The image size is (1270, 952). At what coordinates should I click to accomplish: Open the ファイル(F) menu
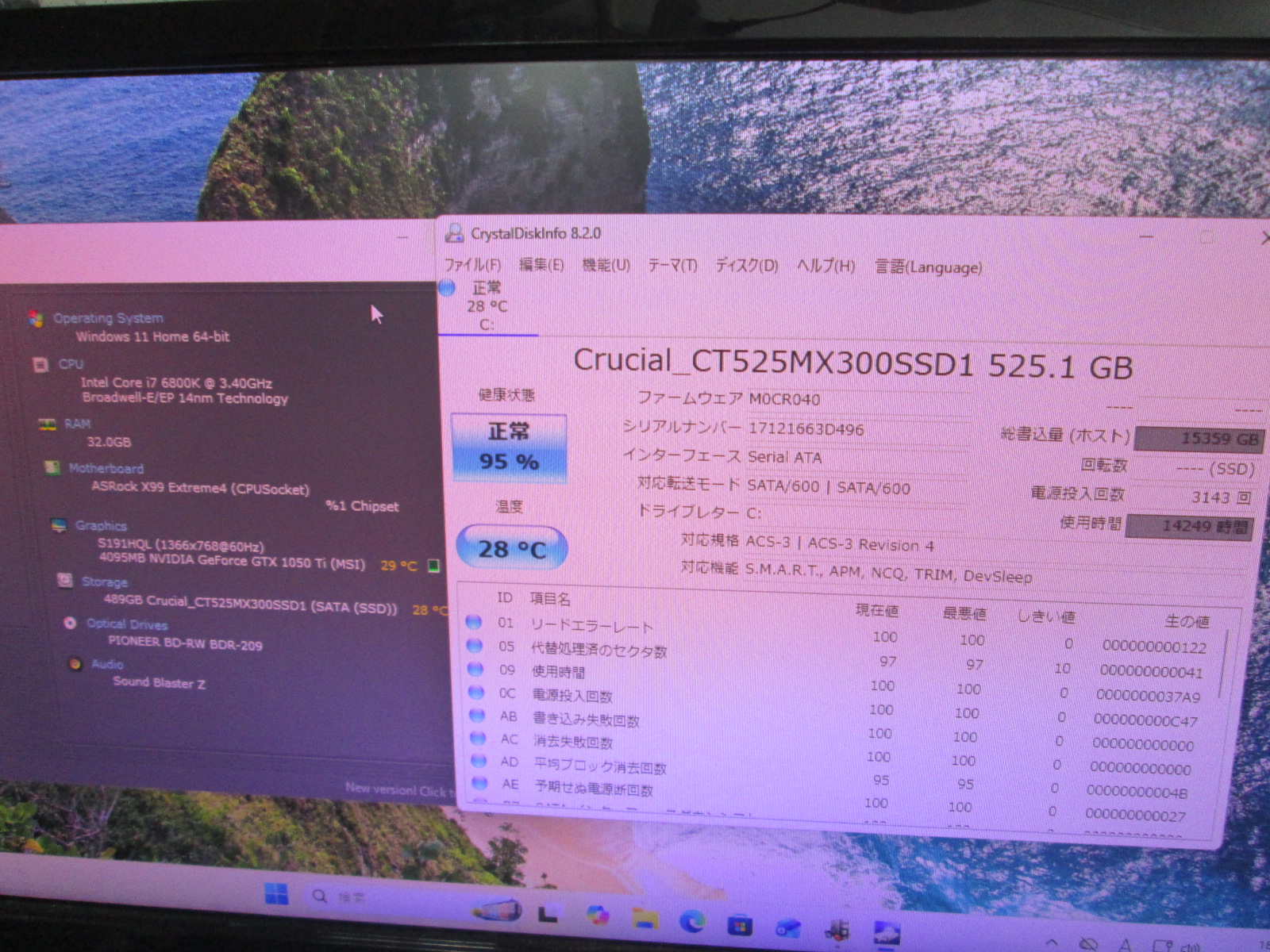click(x=472, y=265)
